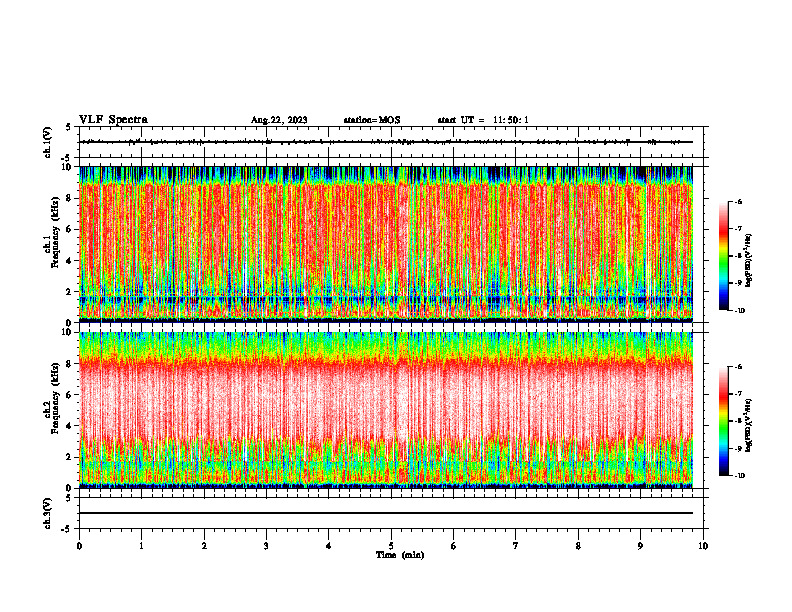Click the "VLF Spectra" plot title
The width and height of the screenshot is (792, 612).
[113, 120]
